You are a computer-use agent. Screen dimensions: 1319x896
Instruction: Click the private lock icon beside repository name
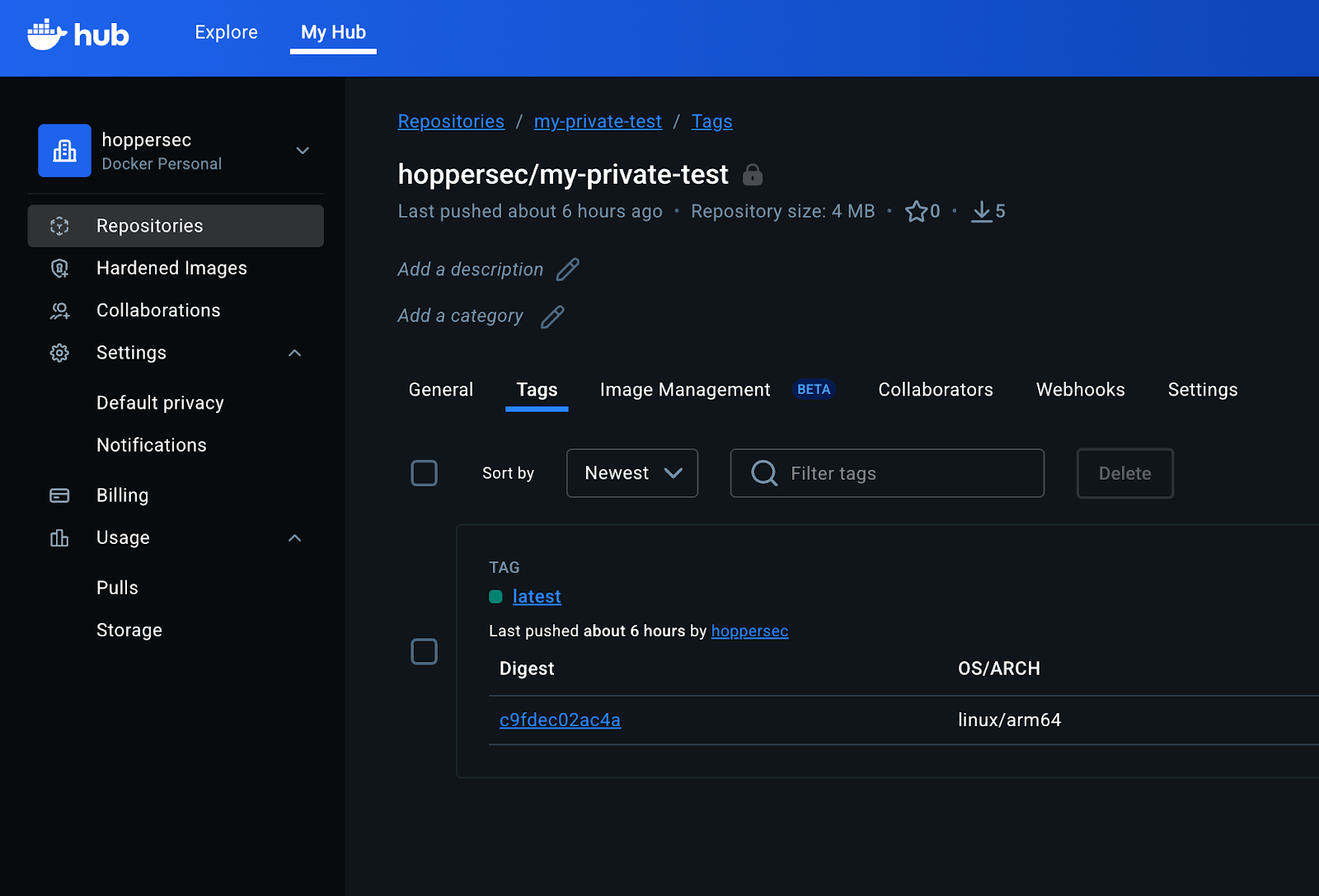click(x=752, y=175)
